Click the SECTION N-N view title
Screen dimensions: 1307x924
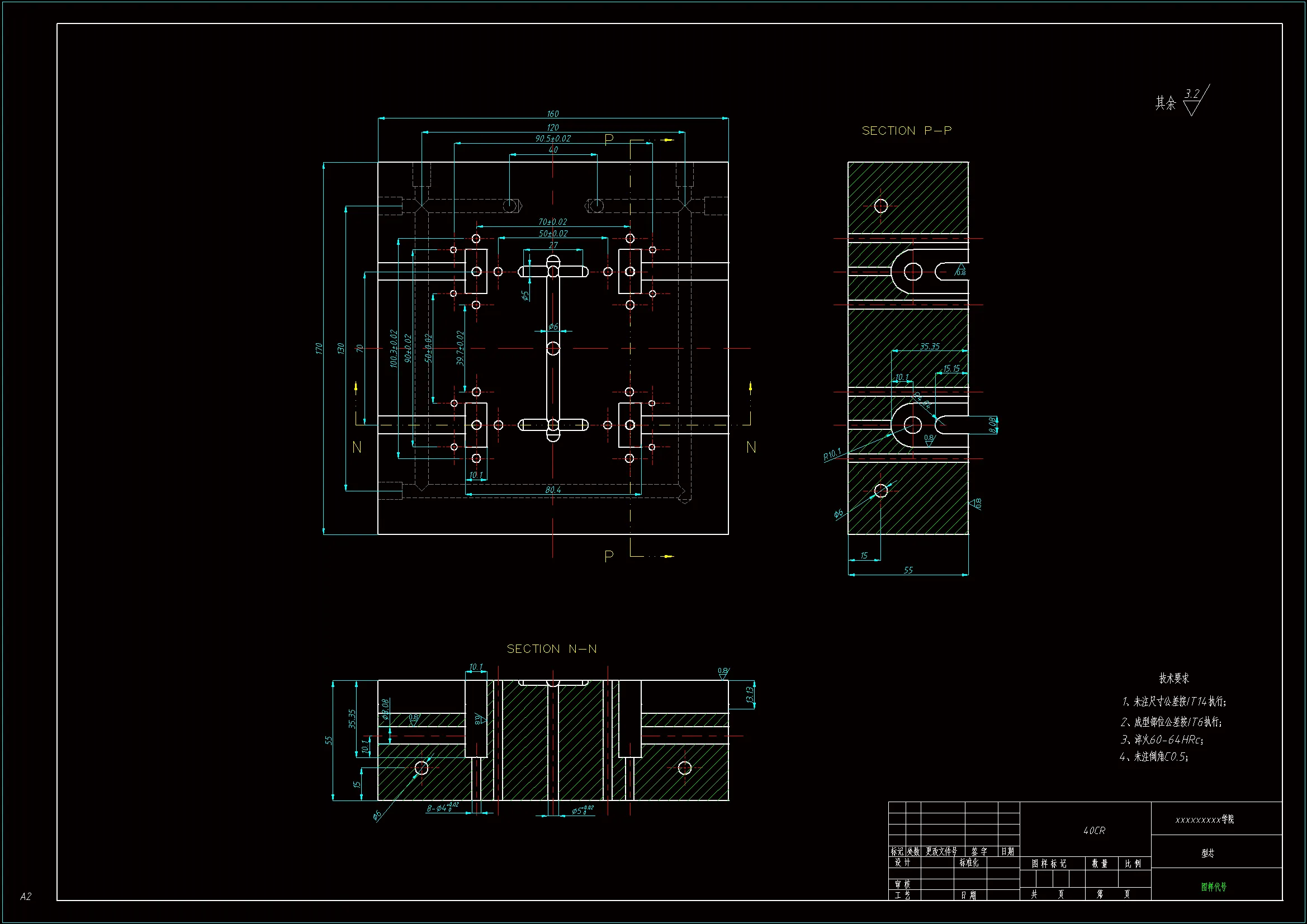(552, 649)
